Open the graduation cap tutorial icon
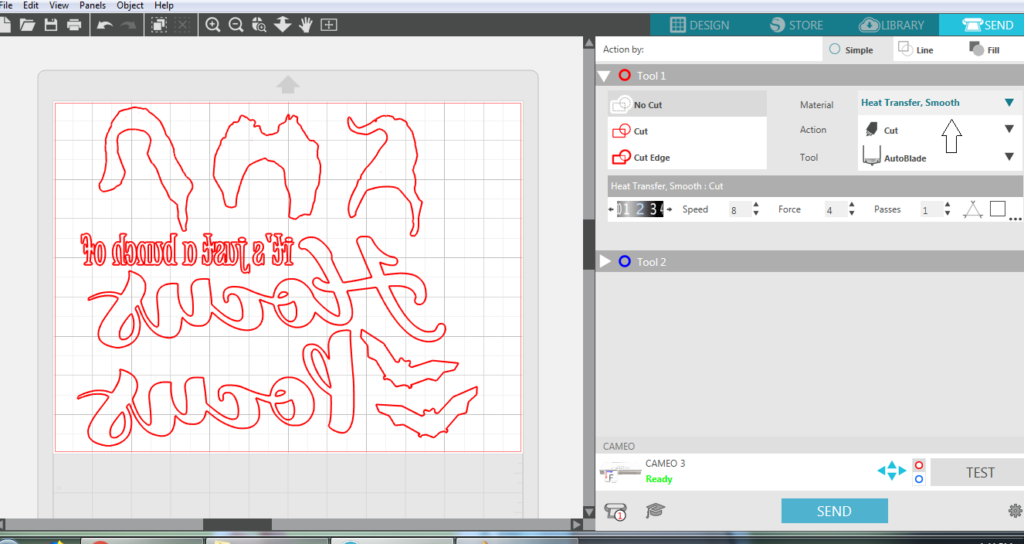This screenshot has height=544, width=1024. (x=655, y=511)
